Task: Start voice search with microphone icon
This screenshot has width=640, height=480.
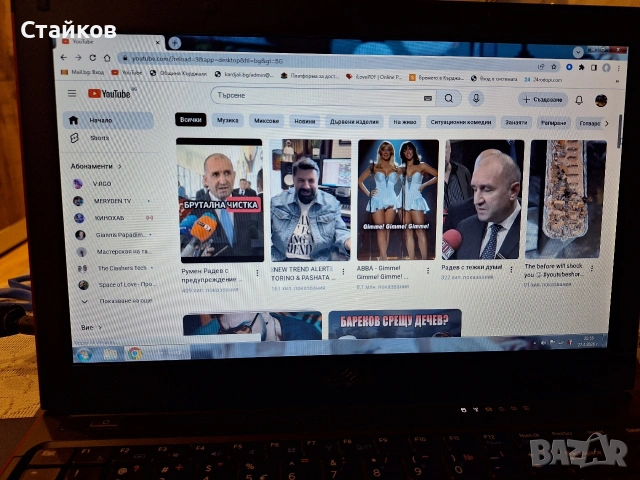Action: click(x=476, y=98)
